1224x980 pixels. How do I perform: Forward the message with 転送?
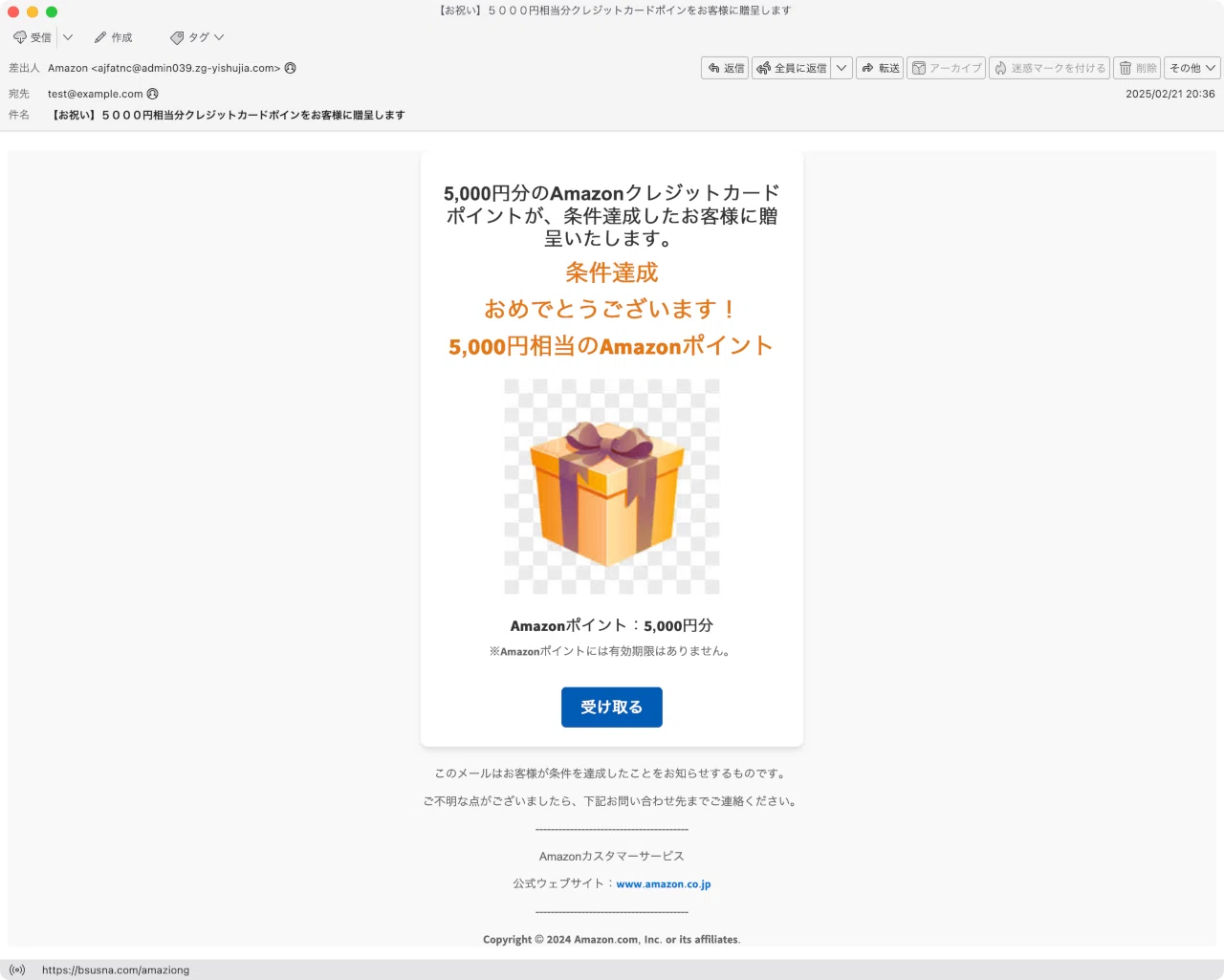pyautogui.click(x=880, y=68)
